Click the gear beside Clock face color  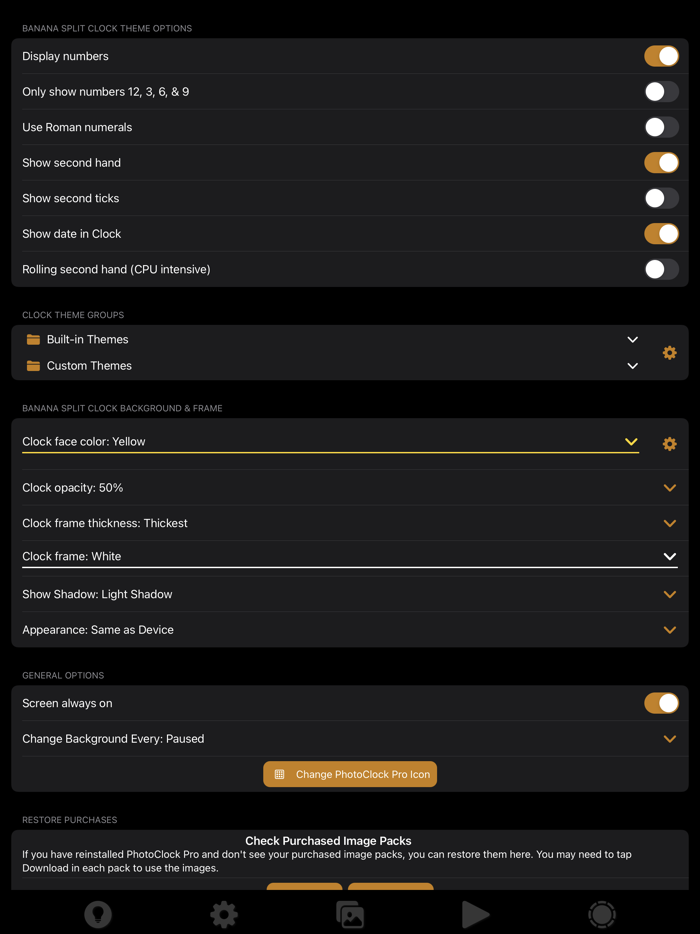[669, 441]
